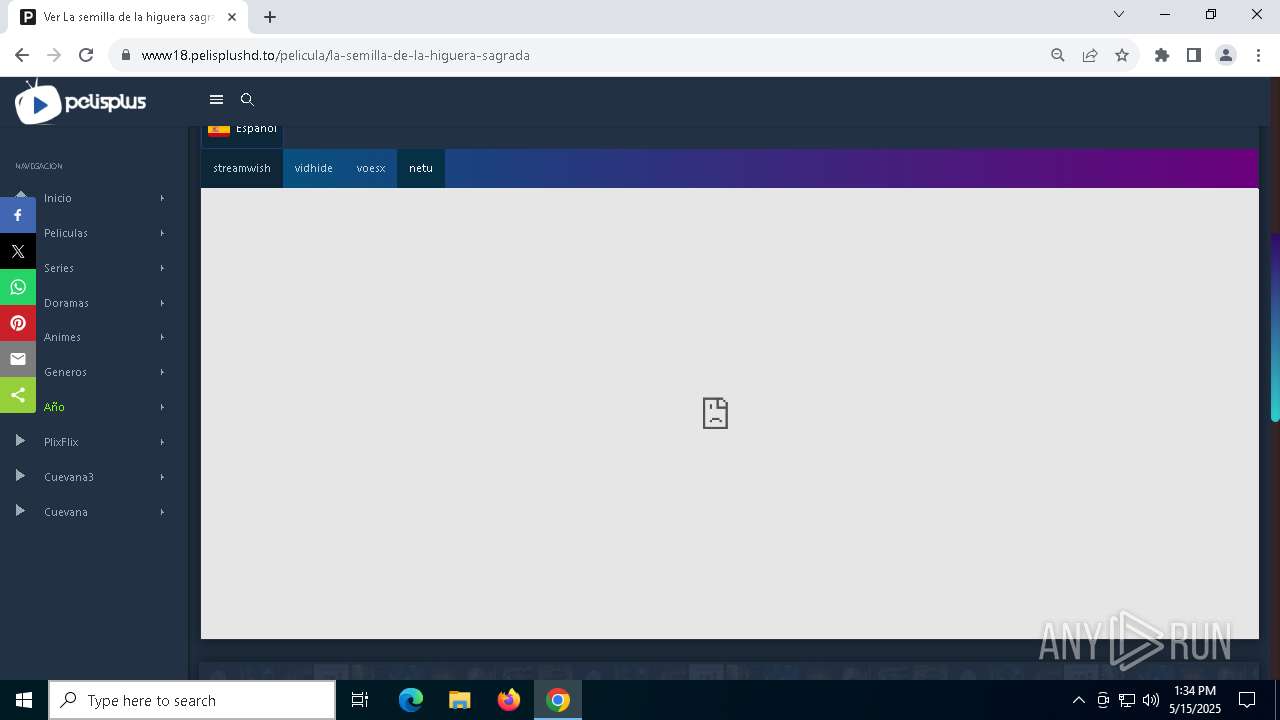1280x720 pixels.
Task: Open the PlixFlix link
Action: [x=61, y=442]
